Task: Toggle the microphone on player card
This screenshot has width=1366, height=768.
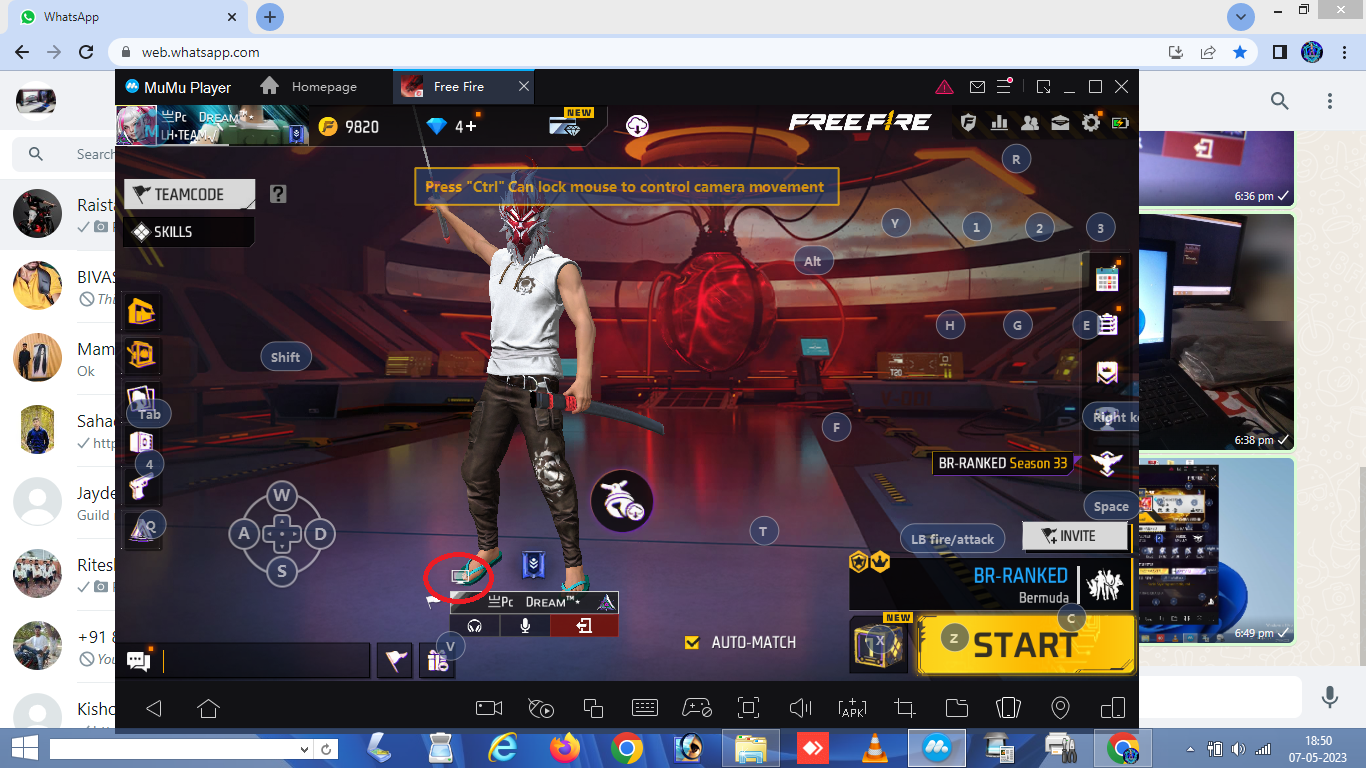Action: (x=523, y=626)
